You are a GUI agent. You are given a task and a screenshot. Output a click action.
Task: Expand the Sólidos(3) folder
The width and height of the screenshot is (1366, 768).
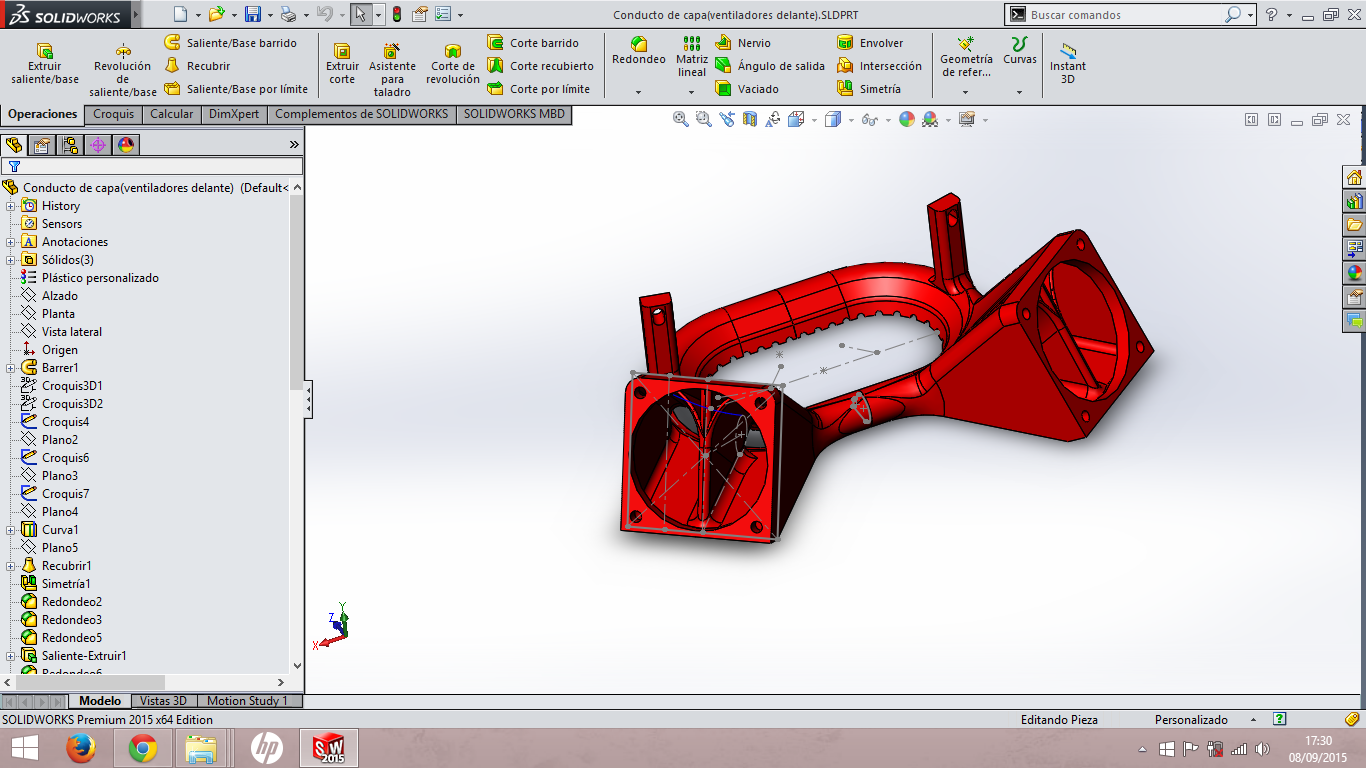[11, 260]
